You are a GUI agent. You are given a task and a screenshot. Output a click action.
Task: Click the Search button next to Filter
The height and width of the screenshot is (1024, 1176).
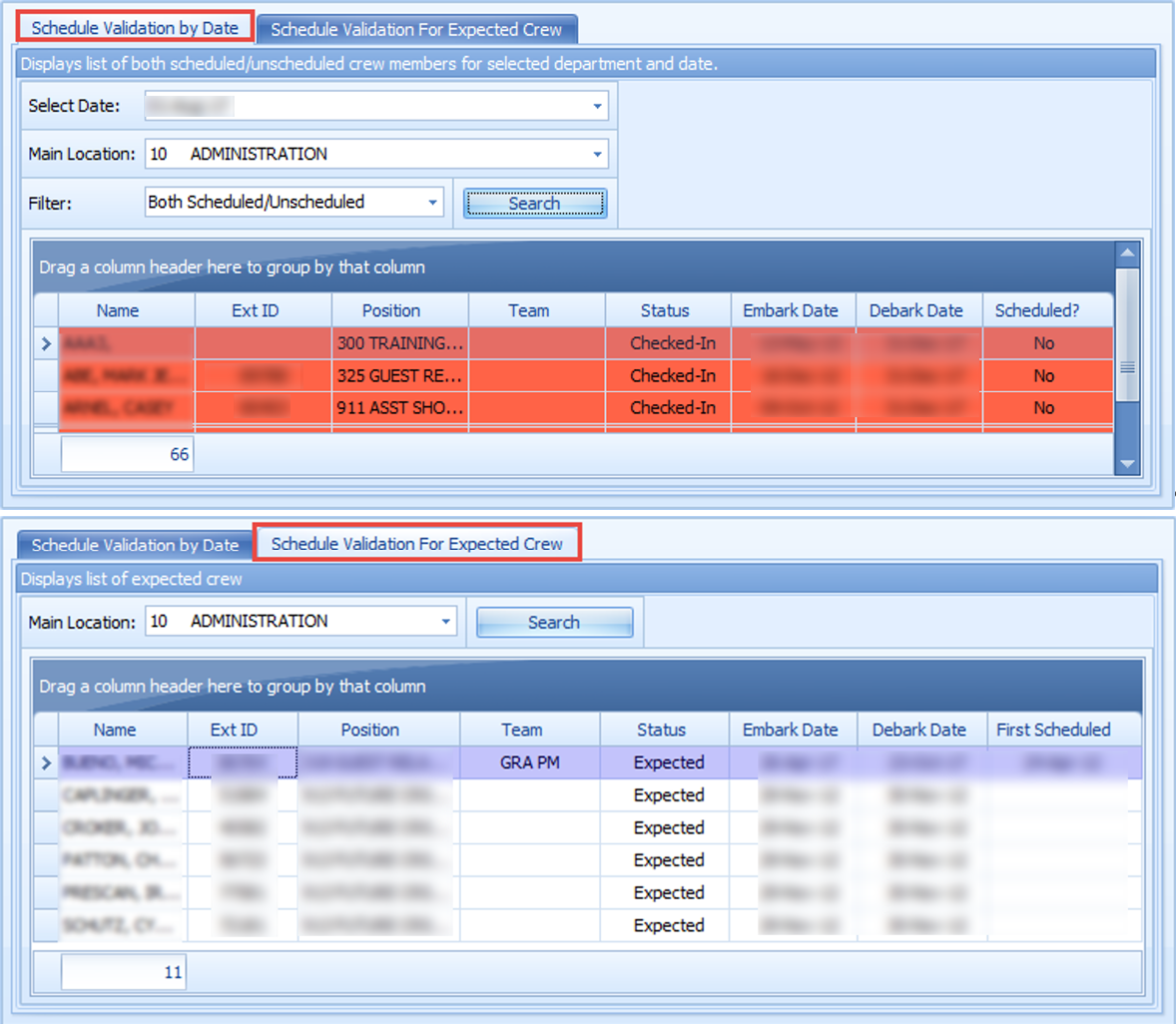535,204
